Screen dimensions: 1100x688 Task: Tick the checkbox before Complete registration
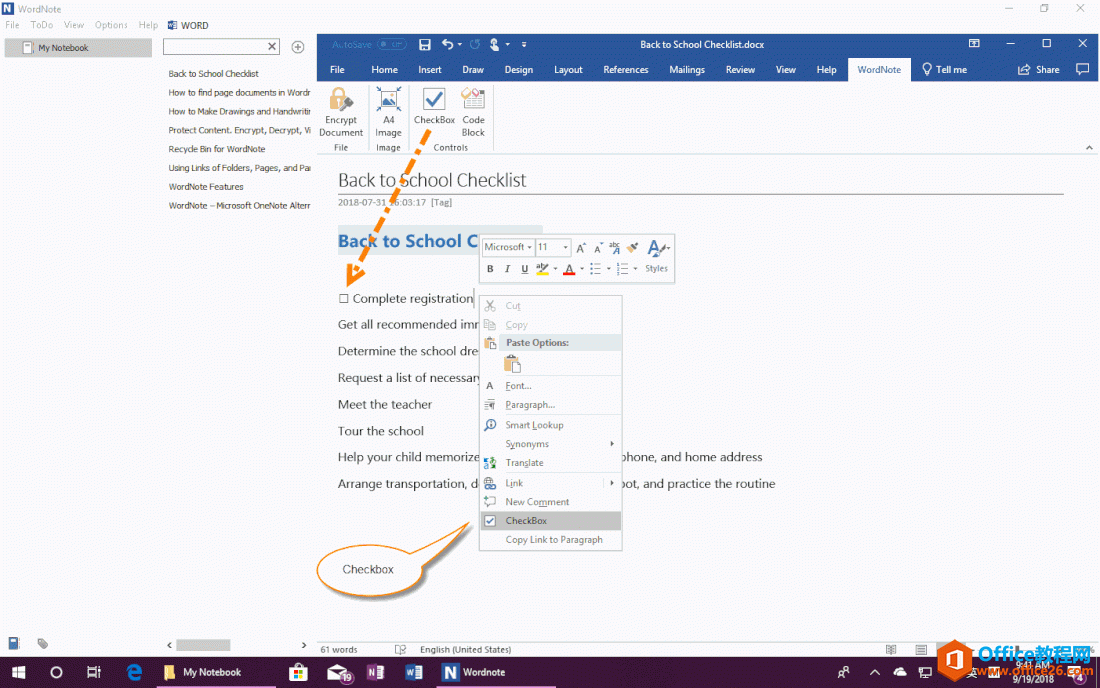pyautogui.click(x=344, y=299)
